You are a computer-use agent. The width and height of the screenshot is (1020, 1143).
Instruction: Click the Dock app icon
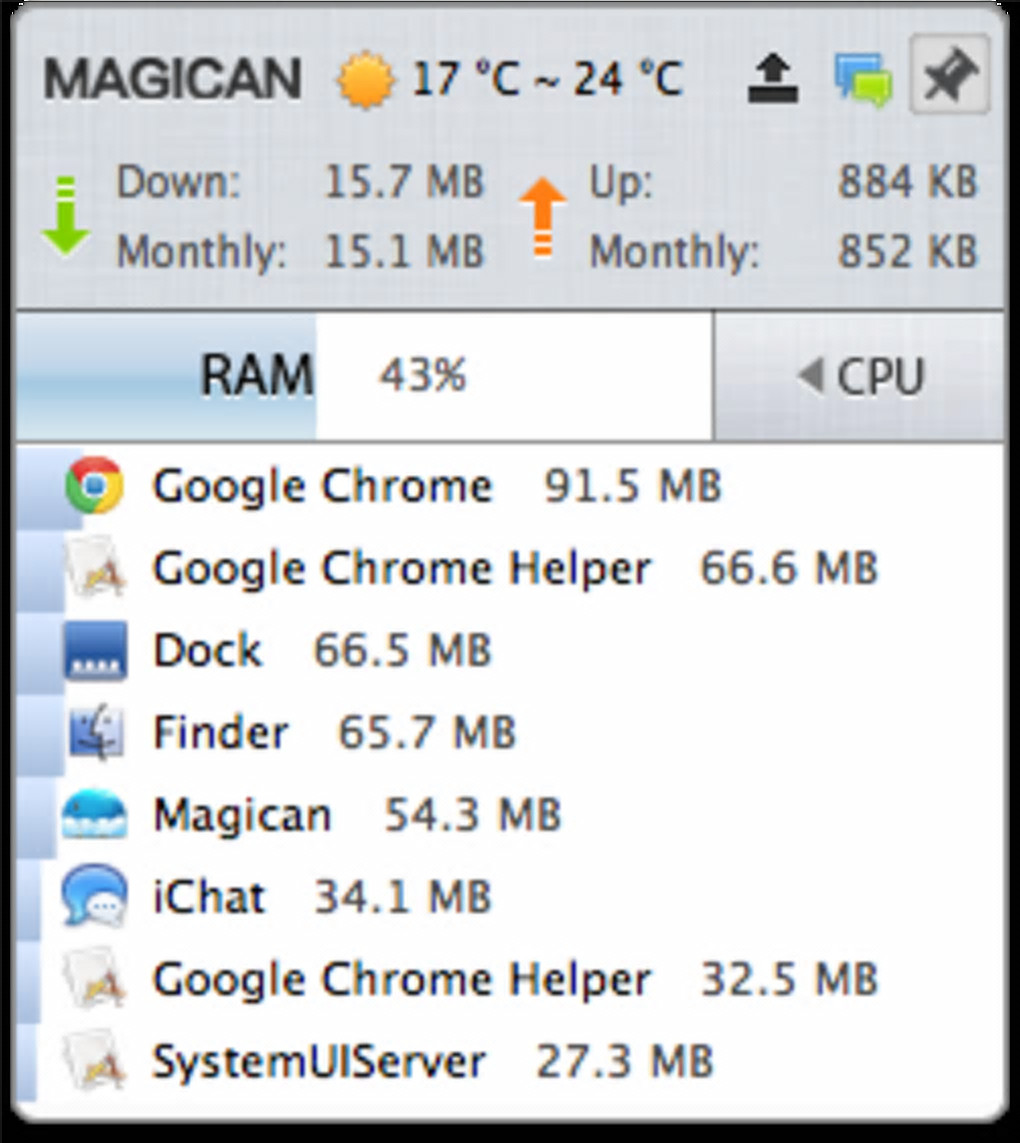(x=95, y=651)
